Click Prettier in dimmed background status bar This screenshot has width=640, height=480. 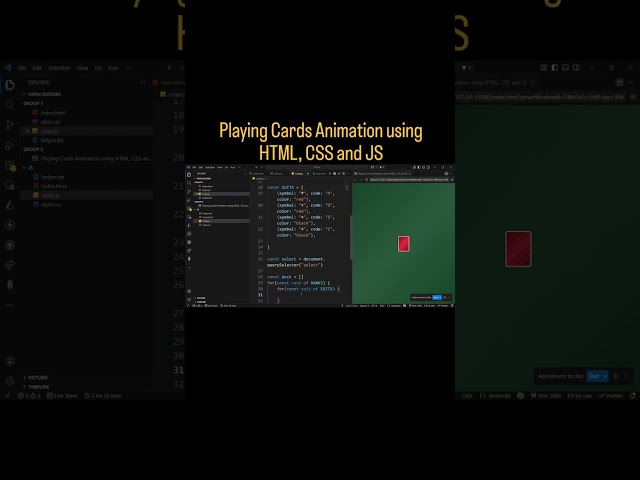(x=611, y=396)
